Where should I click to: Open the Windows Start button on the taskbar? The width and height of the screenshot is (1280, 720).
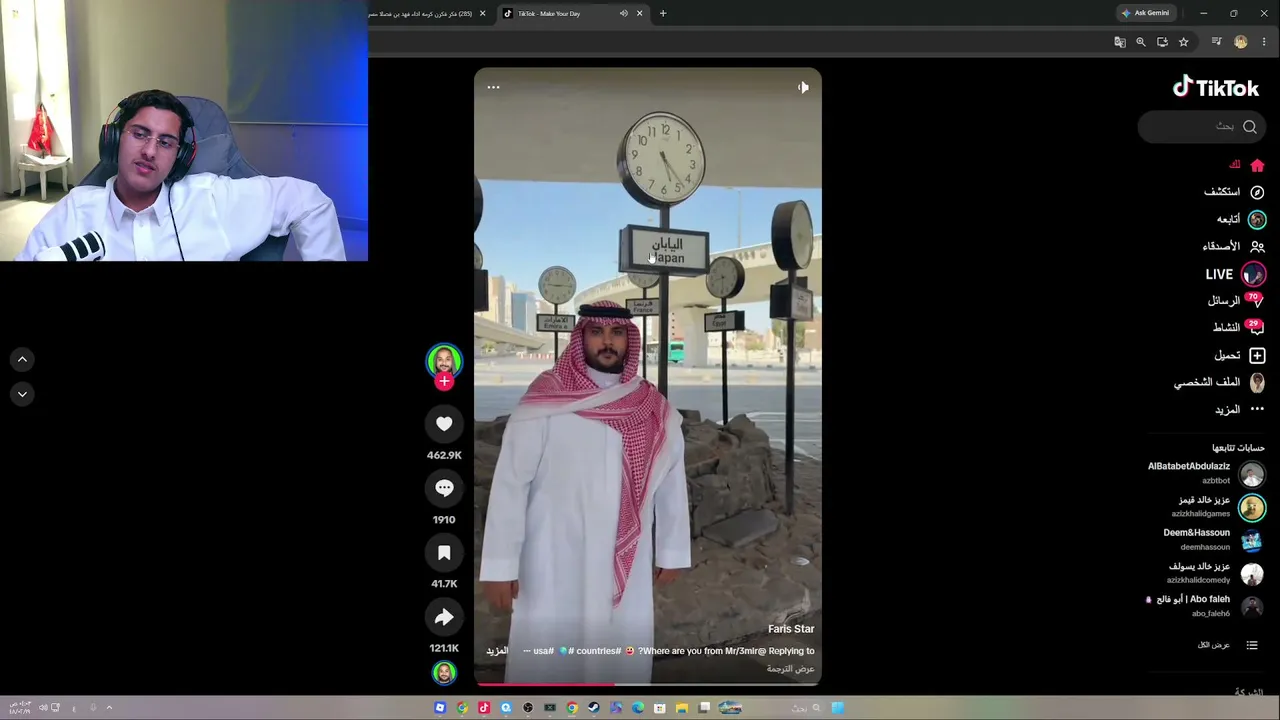point(837,708)
